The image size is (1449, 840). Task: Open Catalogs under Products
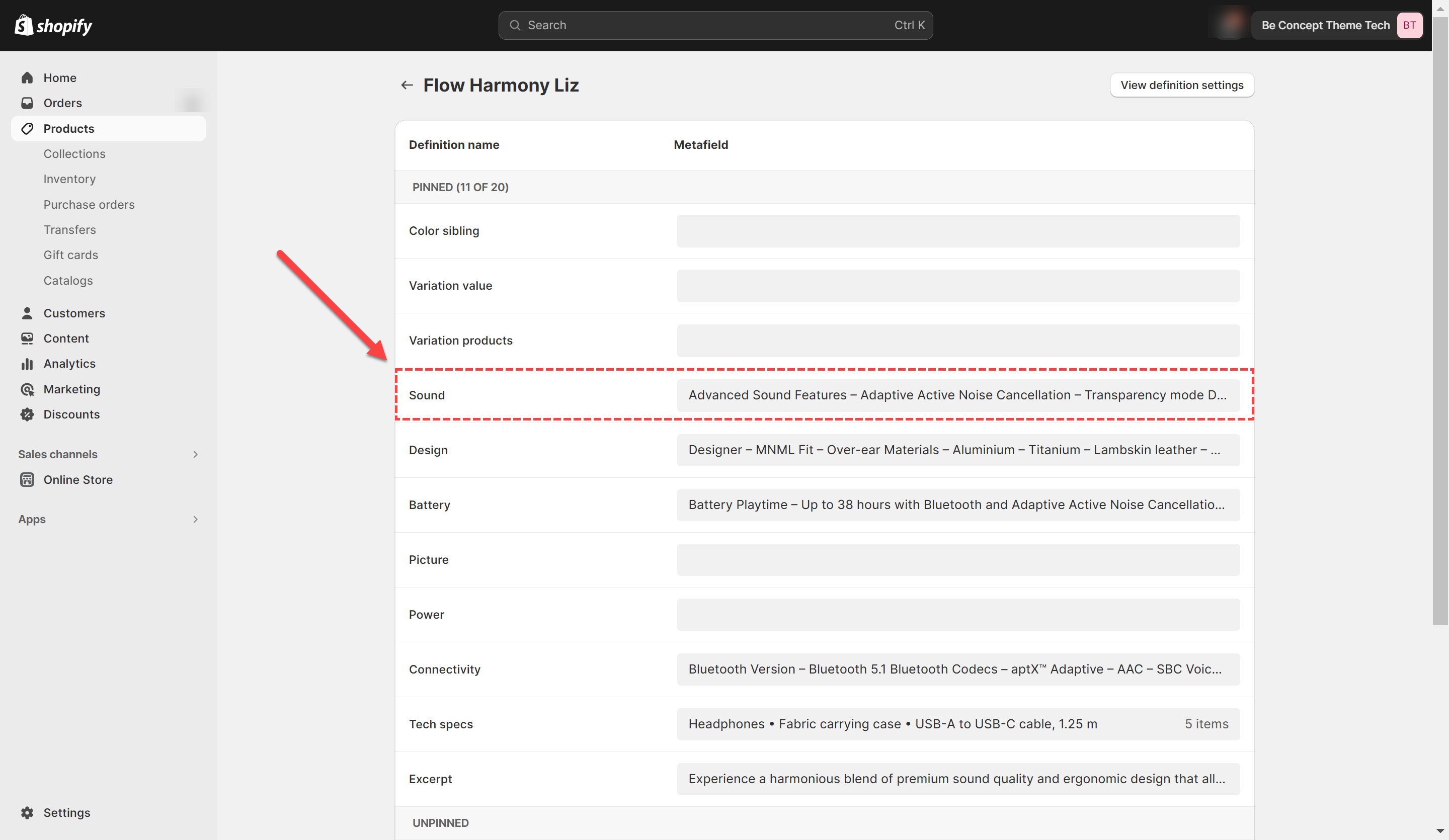click(x=68, y=280)
